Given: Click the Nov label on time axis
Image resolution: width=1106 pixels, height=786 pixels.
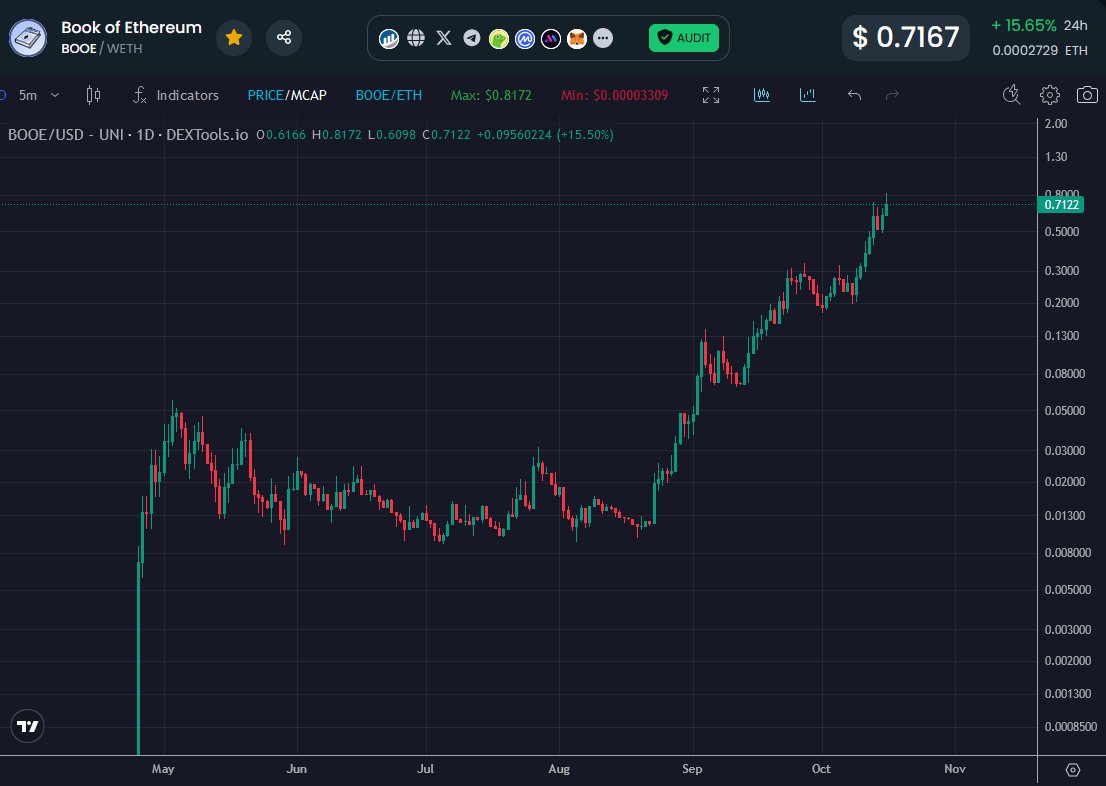Looking at the screenshot, I should point(954,769).
